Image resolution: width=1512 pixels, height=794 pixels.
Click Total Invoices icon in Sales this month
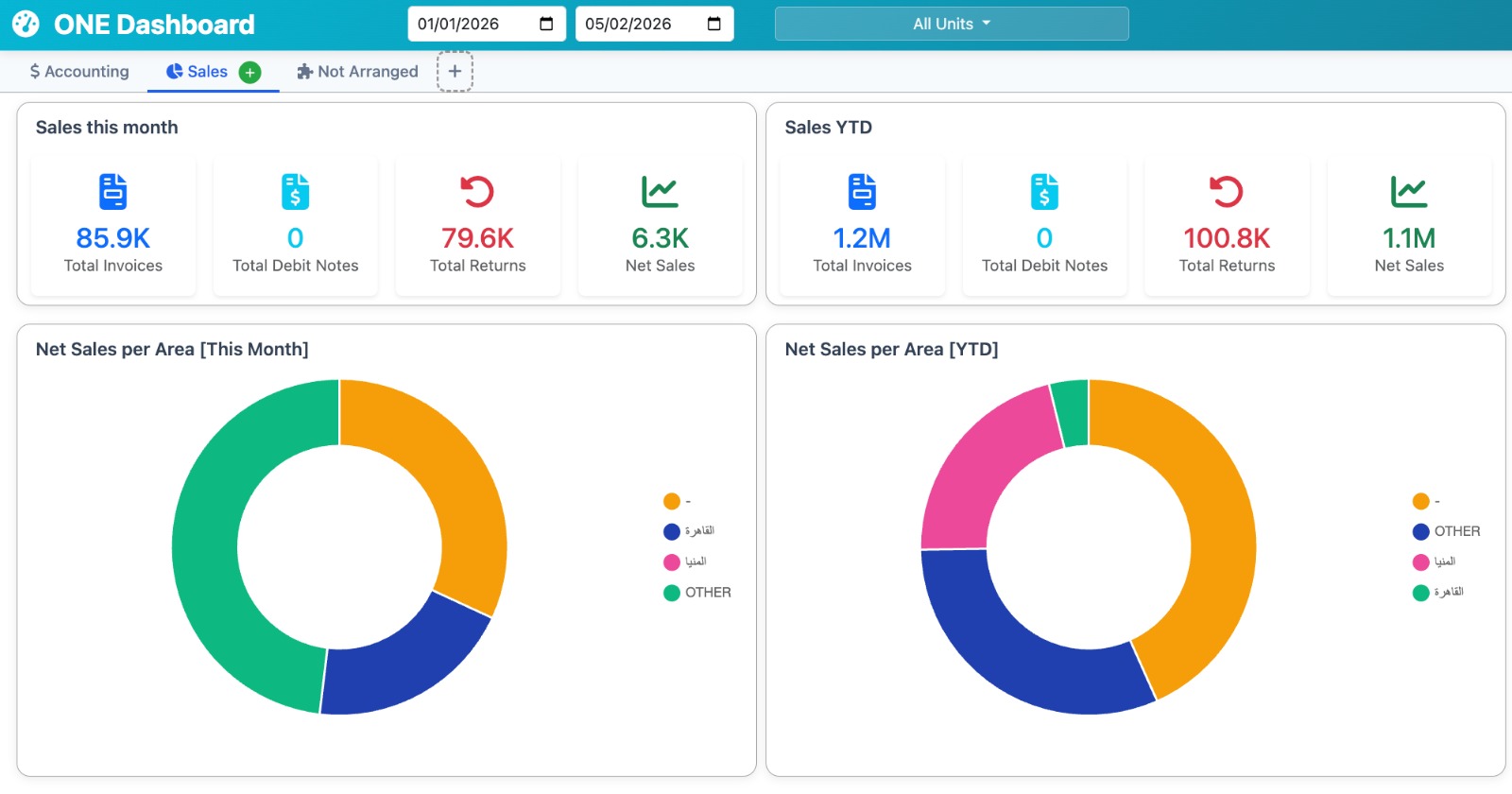[x=113, y=192]
